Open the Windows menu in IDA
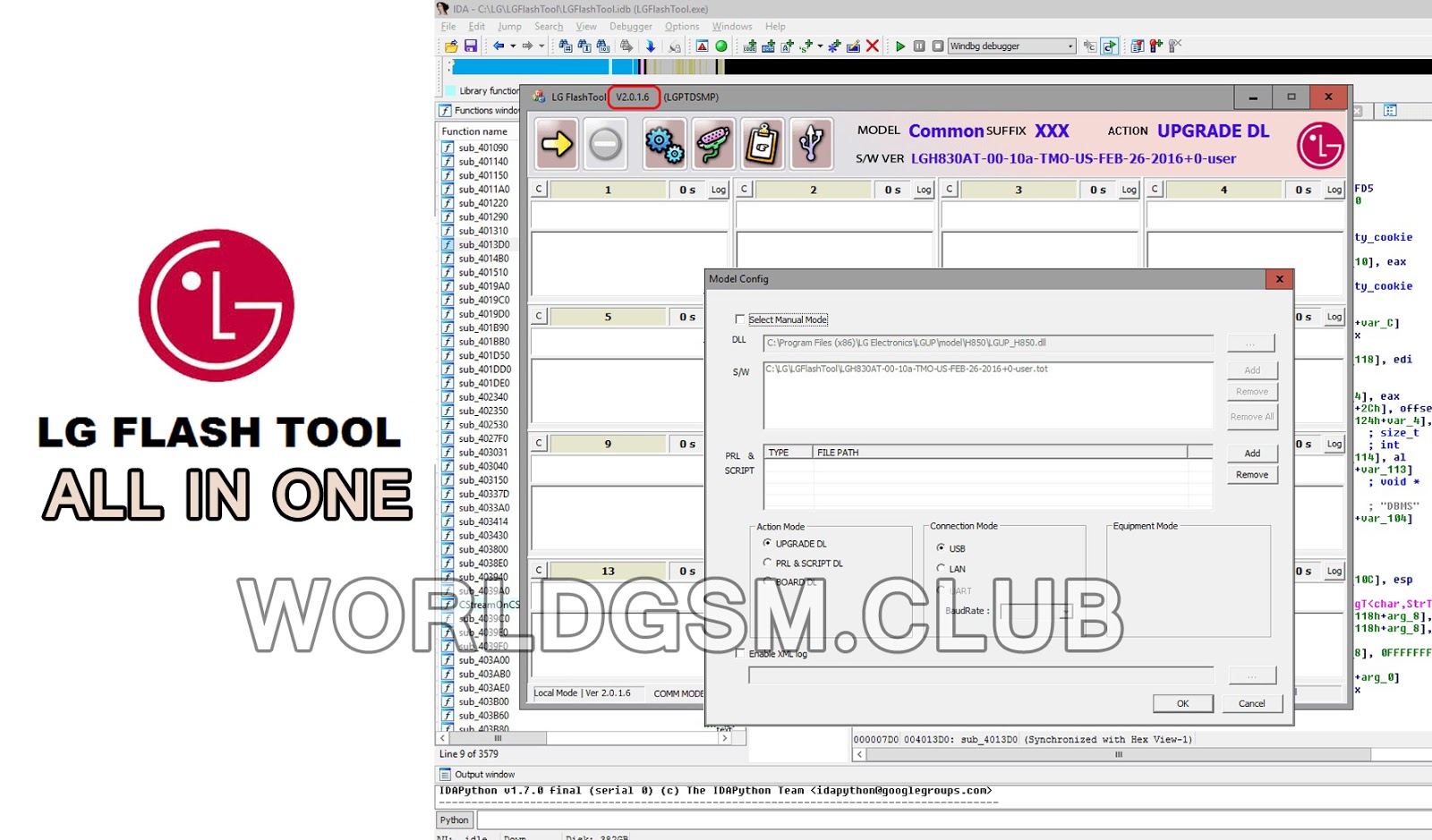The height and width of the screenshot is (840, 1432). click(x=732, y=27)
